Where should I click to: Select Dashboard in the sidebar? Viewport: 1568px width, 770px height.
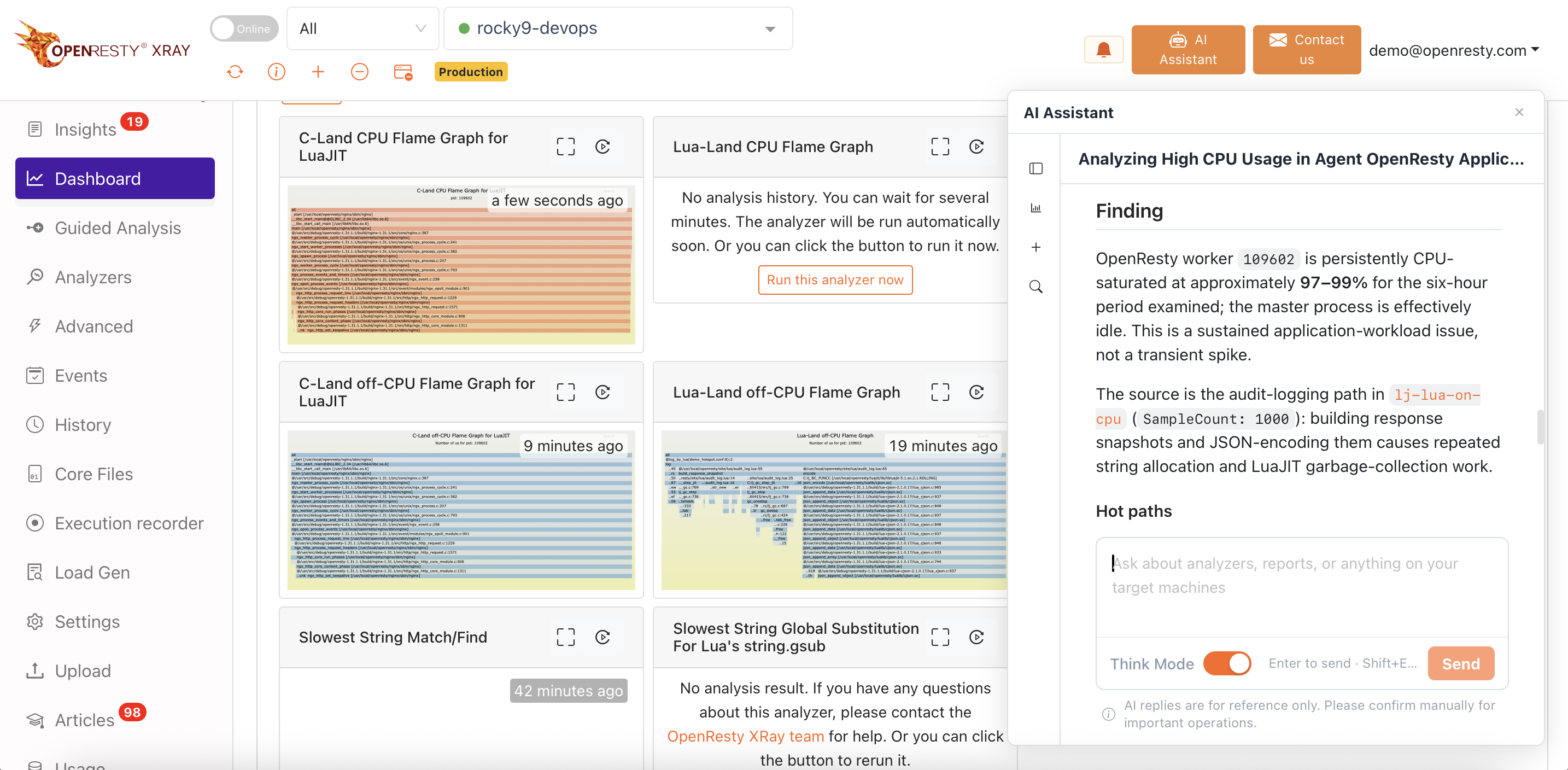[115, 178]
